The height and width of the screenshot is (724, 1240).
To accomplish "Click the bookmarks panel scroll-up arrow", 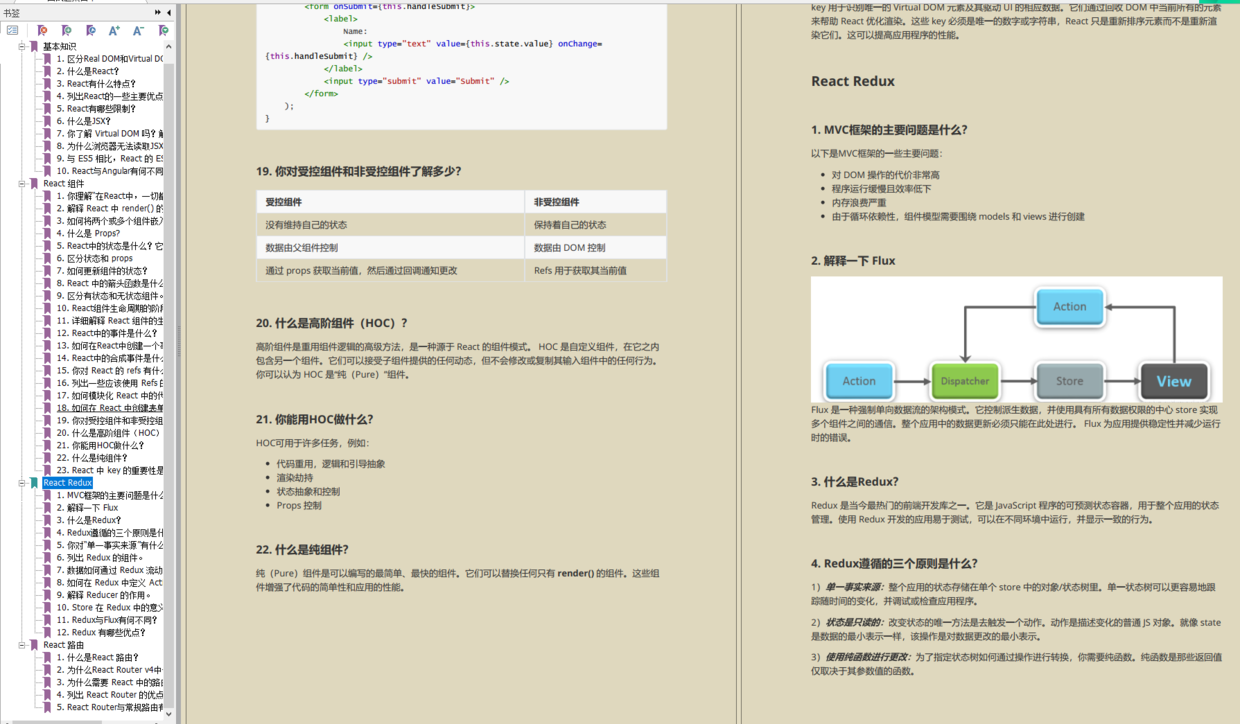I will 169,46.
